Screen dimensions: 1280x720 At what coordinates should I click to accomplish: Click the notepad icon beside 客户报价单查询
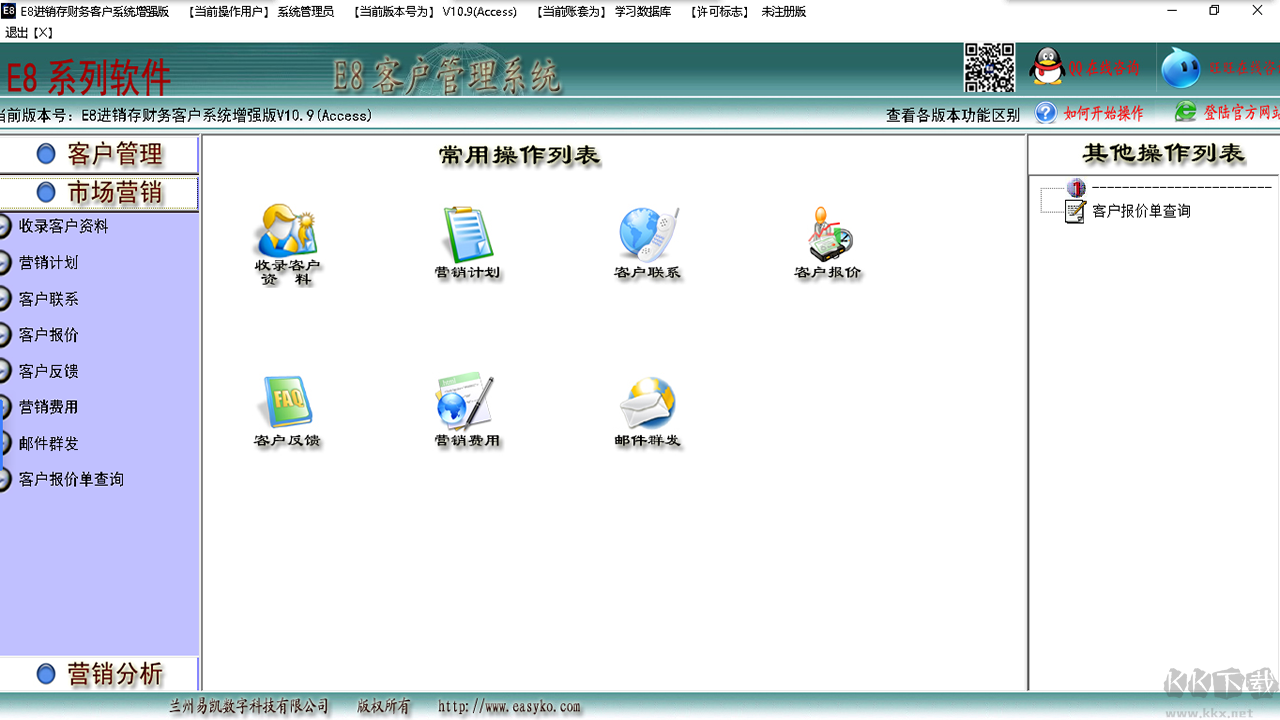[x=1076, y=211]
